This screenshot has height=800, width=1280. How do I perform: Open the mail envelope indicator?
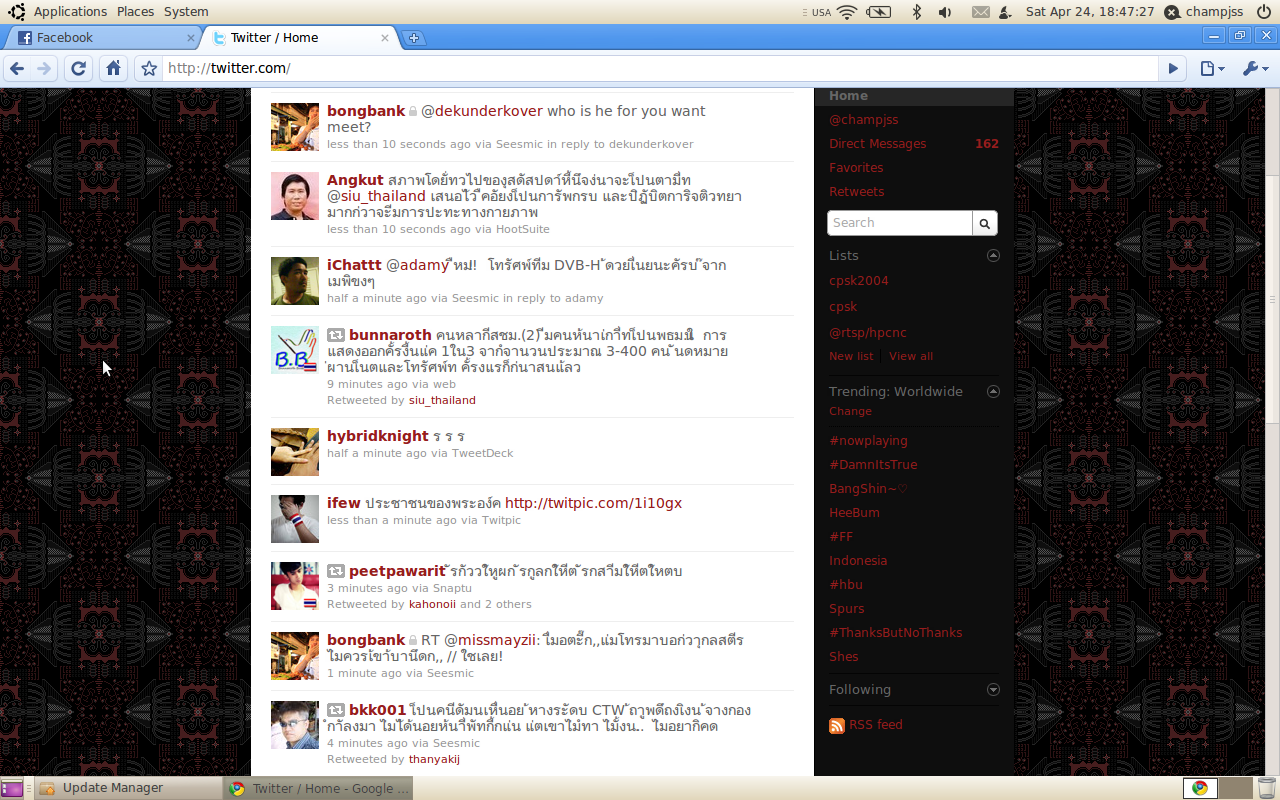point(980,12)
